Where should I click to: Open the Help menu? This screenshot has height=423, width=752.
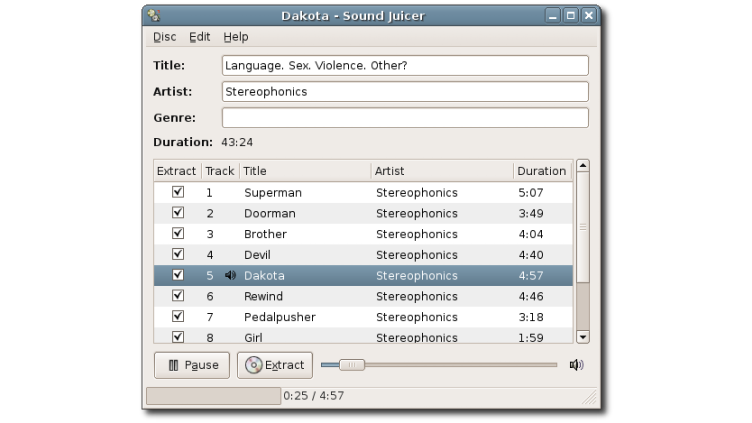coord(235,37)
